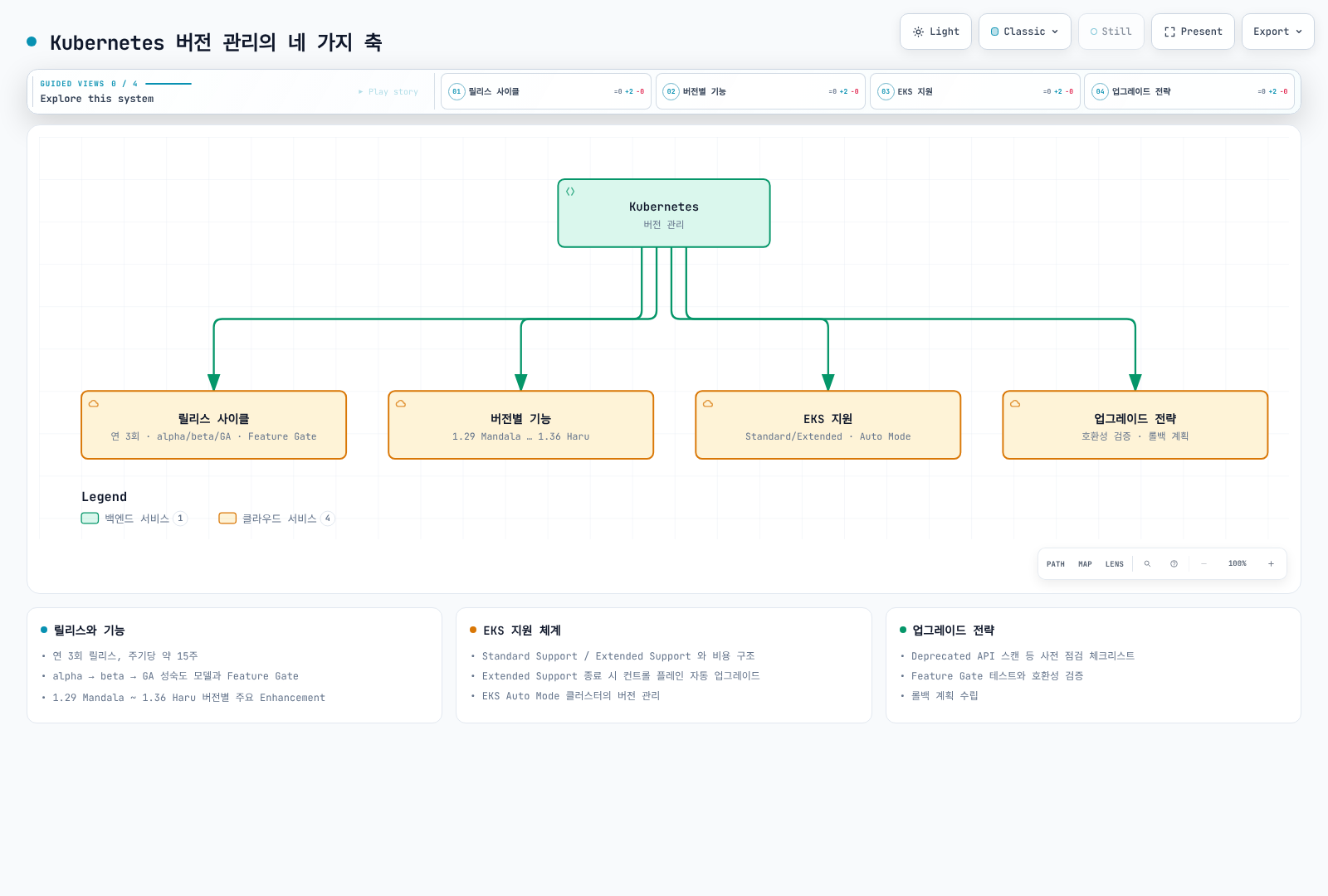Image resolution: width=1328 pixels, height=896 pixels.
Task: Click Play story in guided views
Action: (388, 91)
